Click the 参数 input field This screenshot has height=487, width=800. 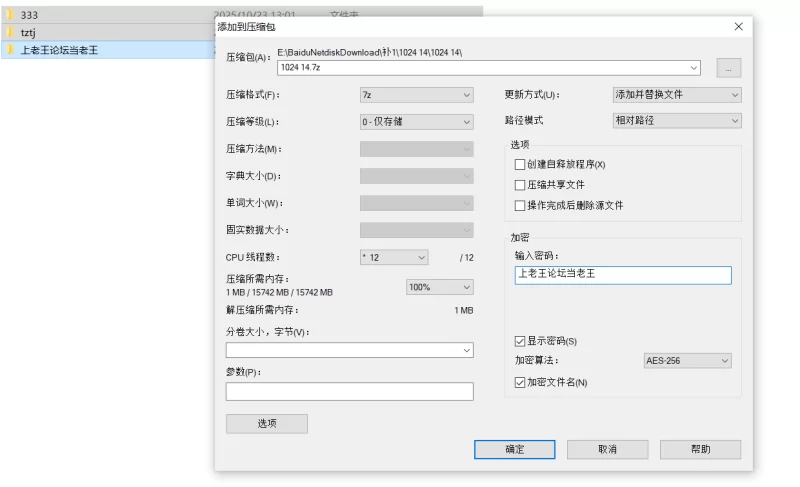(349, 392)
